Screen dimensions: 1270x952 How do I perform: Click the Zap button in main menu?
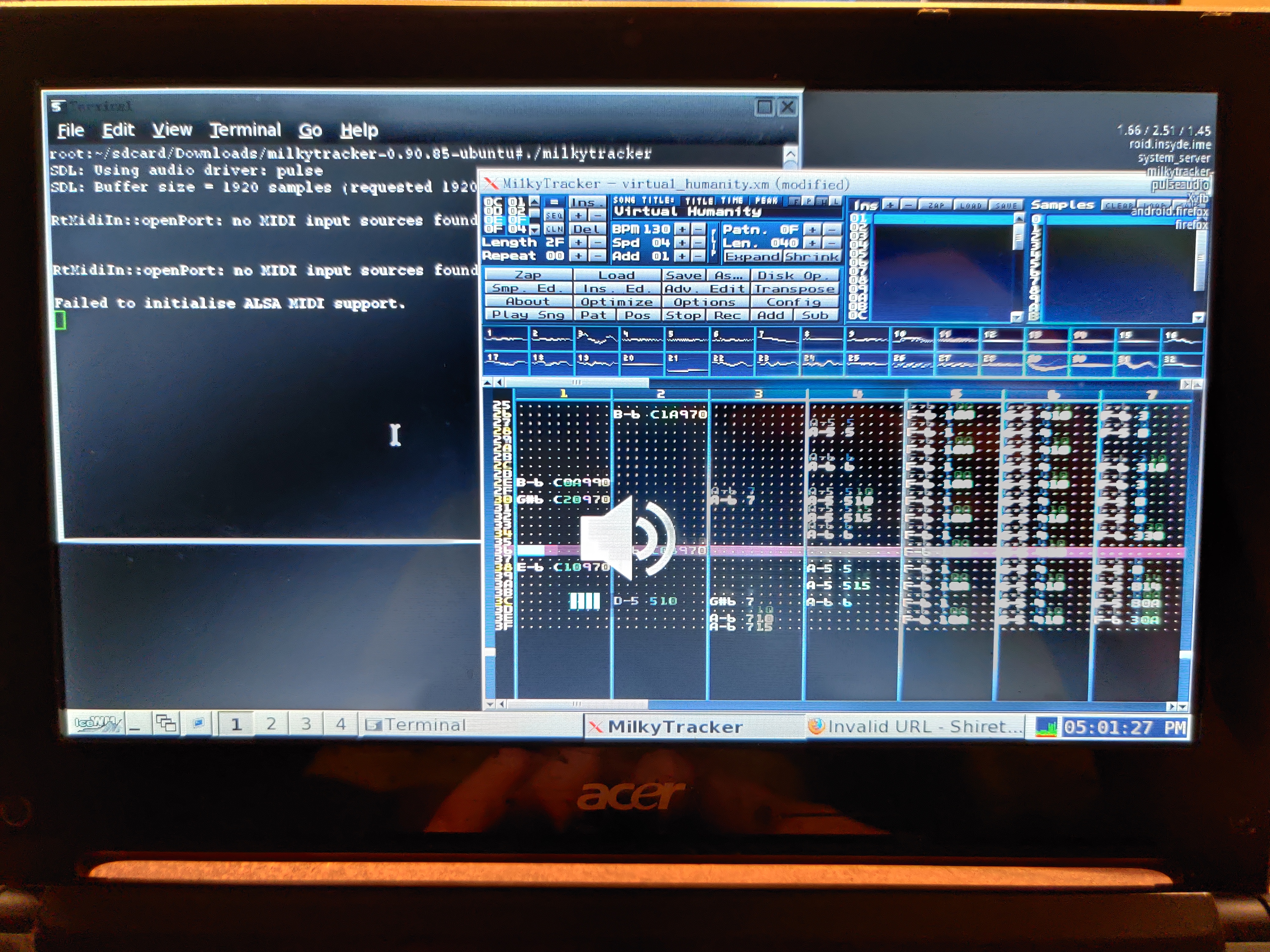pyautogui.click(x=528, y=275)
